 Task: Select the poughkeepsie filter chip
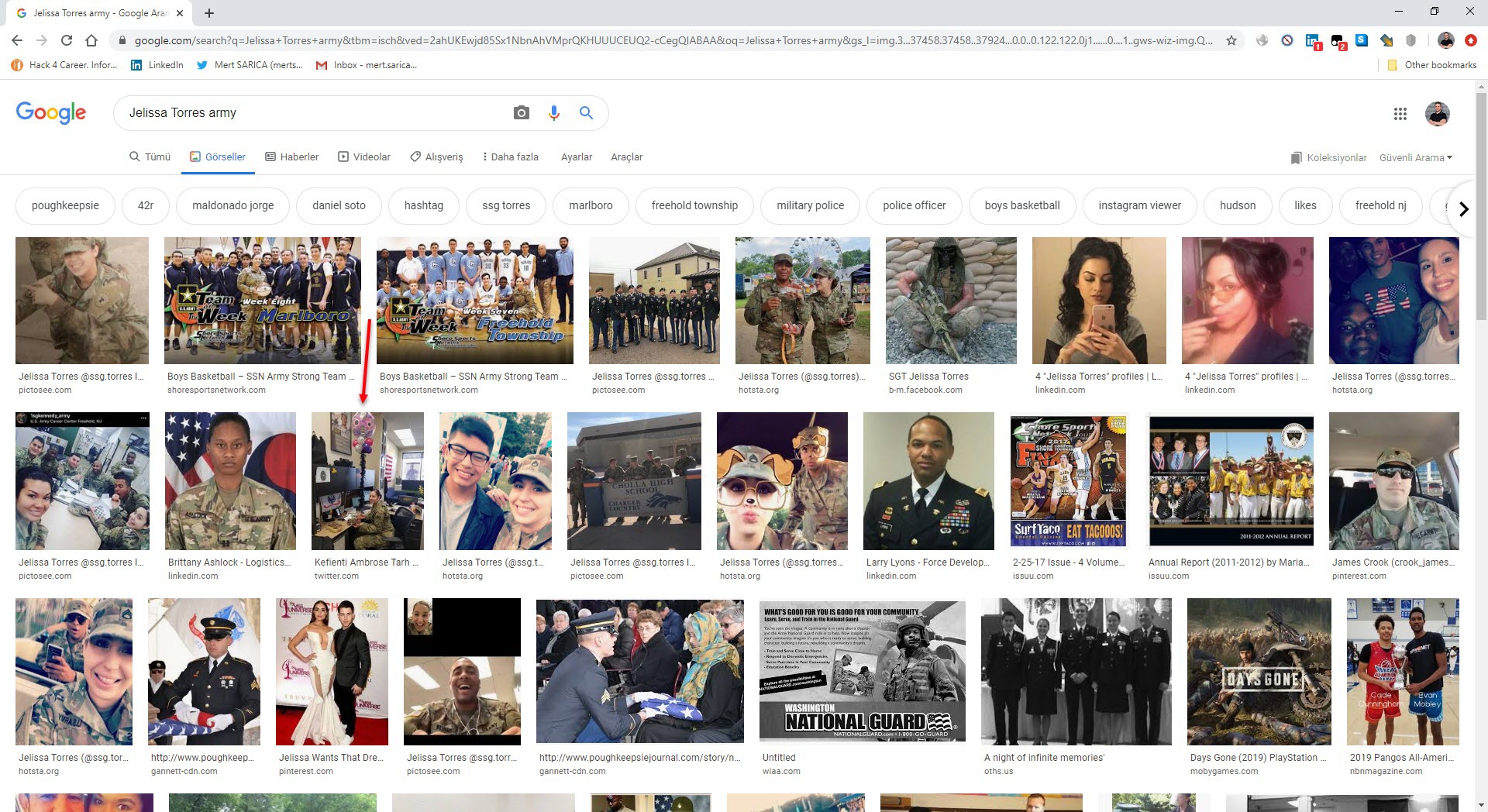coord(65,205)
